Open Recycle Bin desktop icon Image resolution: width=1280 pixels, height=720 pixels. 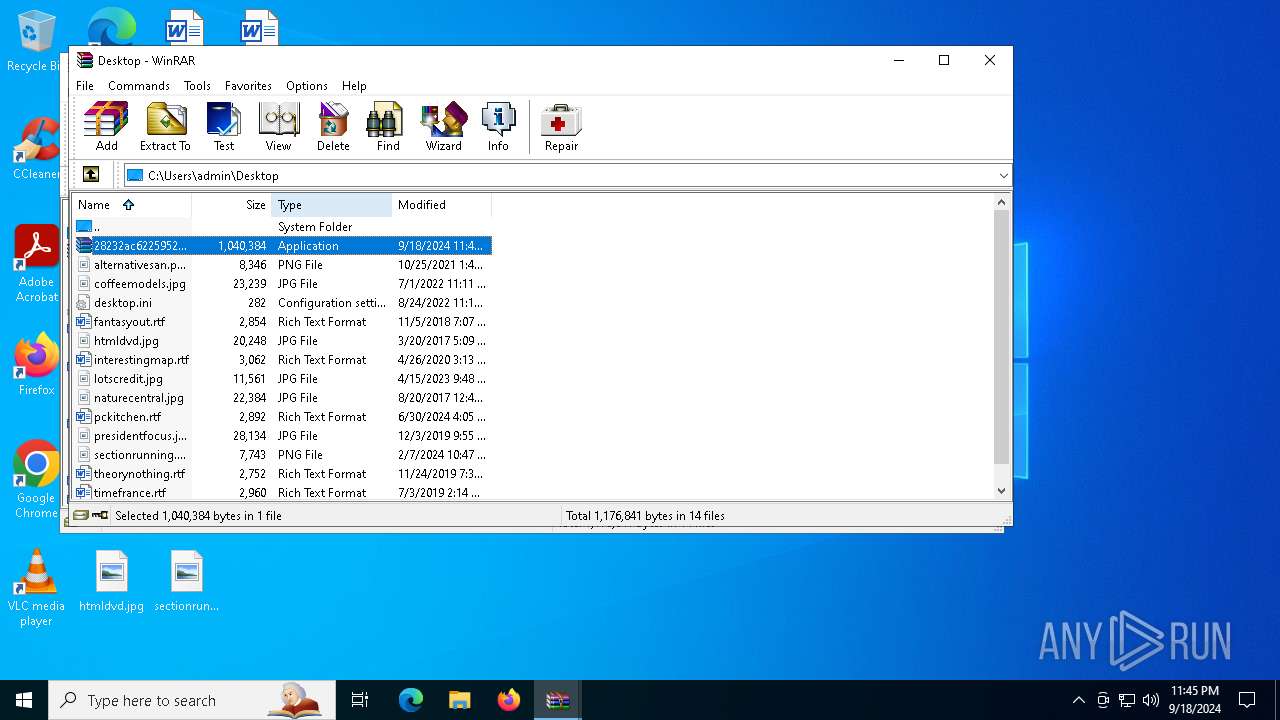point(35,42)
